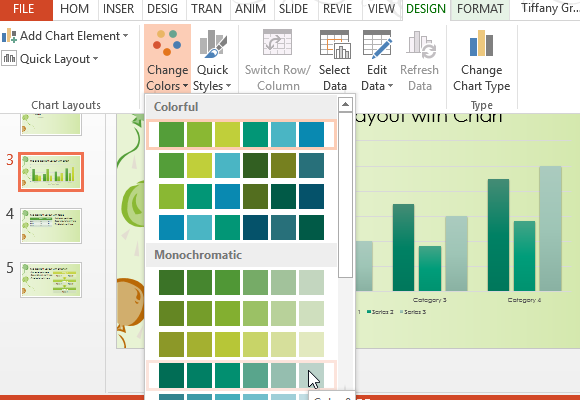Open the Change Colors dropdown

click(167, 58)
